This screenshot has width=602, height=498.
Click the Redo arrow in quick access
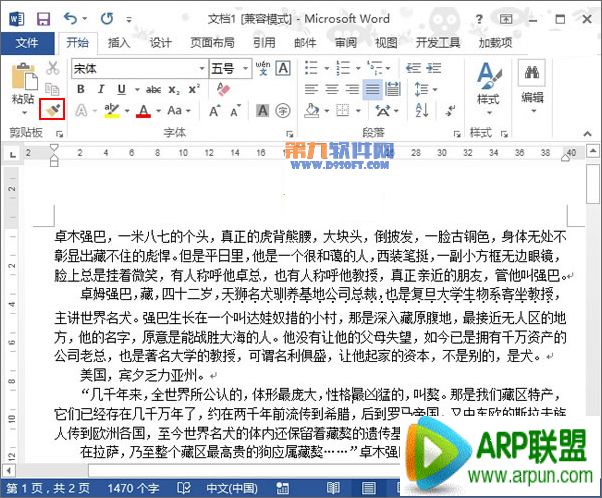point(107,18)
